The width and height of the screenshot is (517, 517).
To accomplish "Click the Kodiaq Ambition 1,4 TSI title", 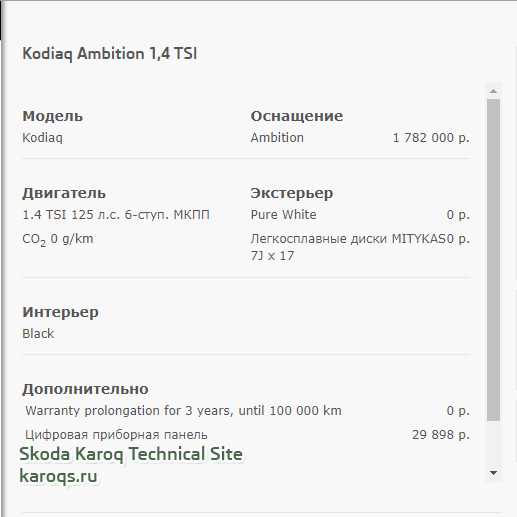I will tap(110, 54).
